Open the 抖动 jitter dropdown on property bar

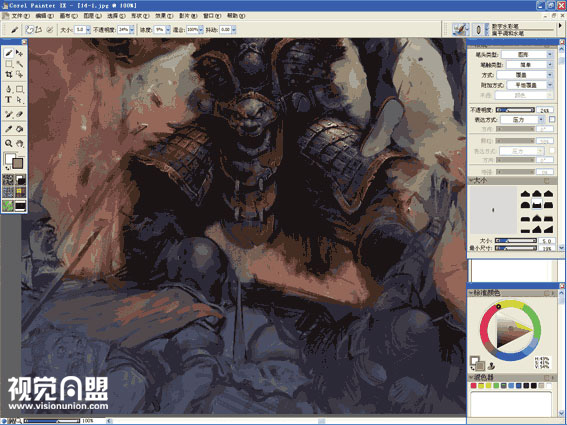(x=234, y=30)
